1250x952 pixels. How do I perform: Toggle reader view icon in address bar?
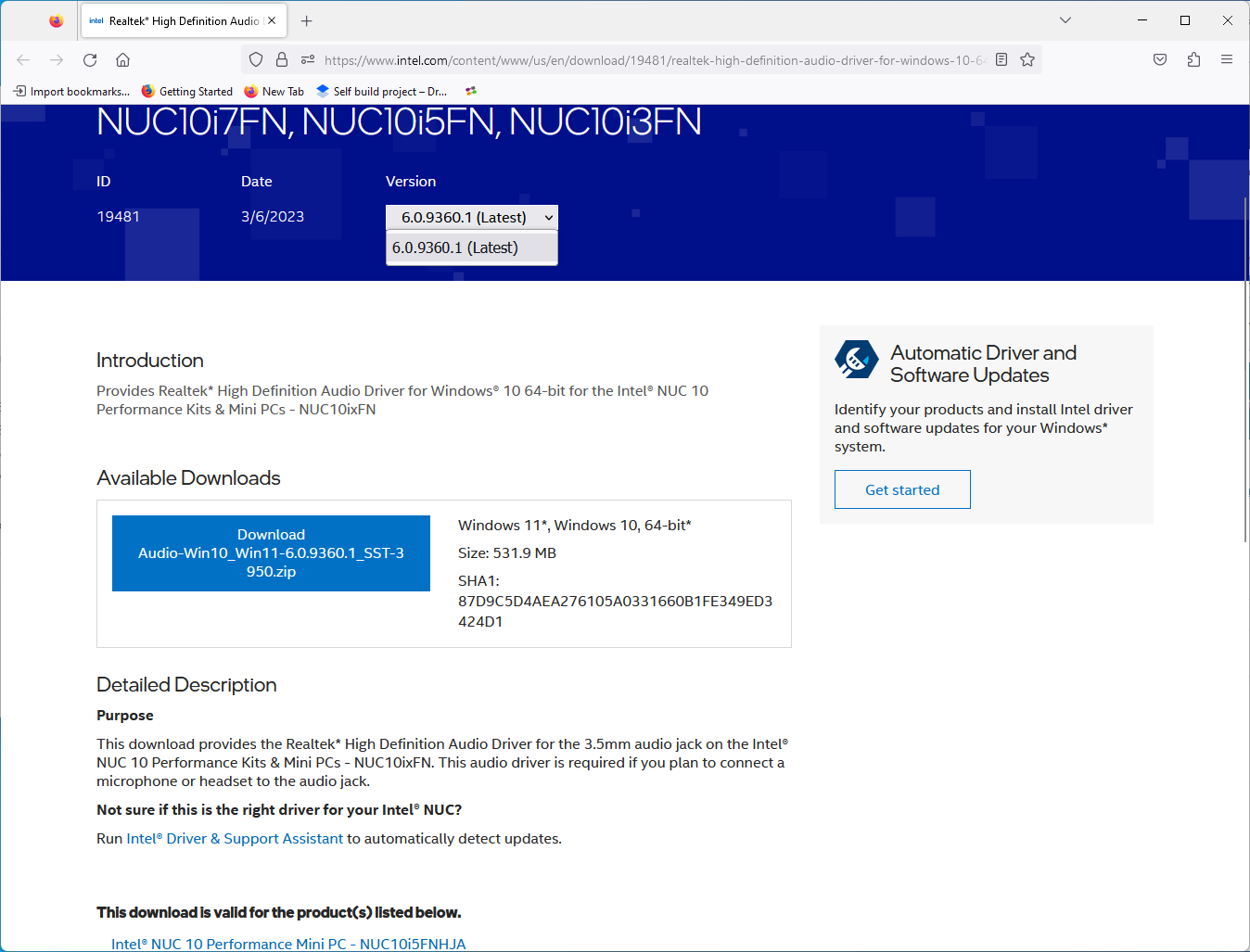(1001, 60)
